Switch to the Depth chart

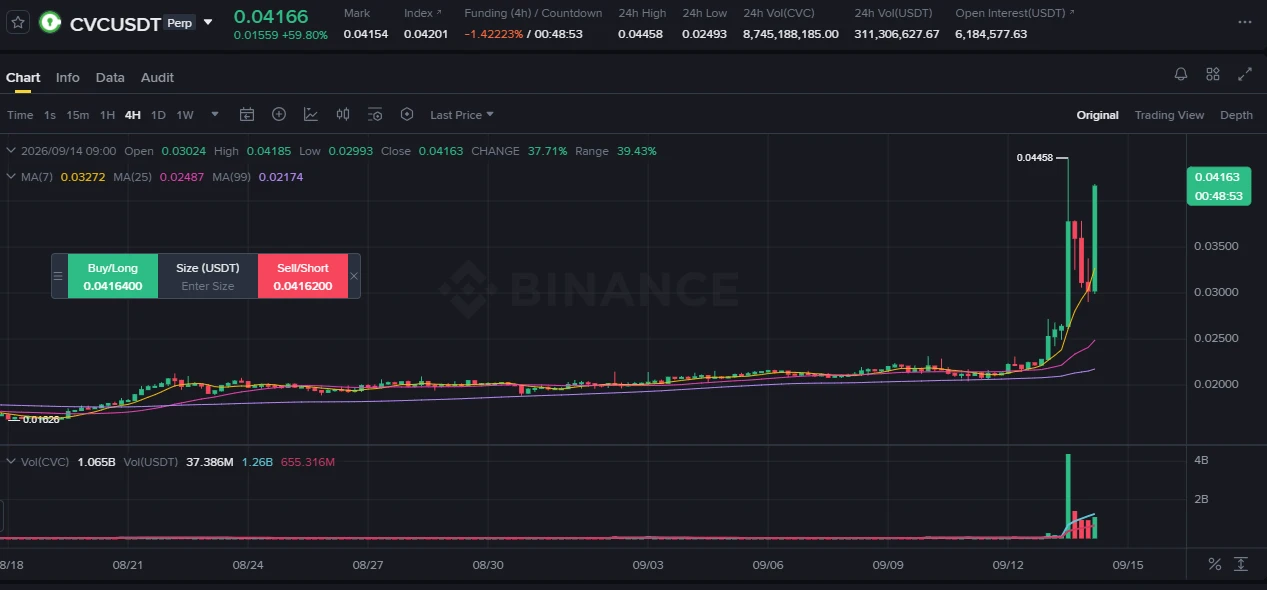click(1236, 115)
